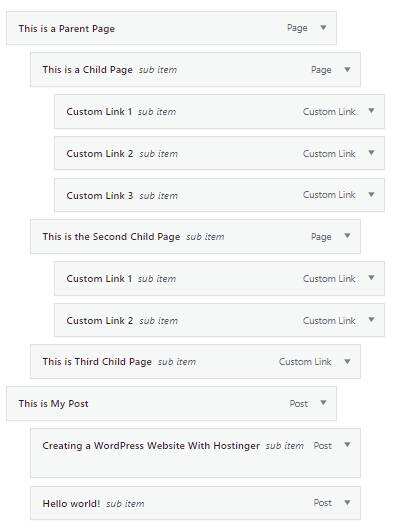418x528 pixels.
Task: Click Page type label on Parent Page bar
Action: (297, 28)
